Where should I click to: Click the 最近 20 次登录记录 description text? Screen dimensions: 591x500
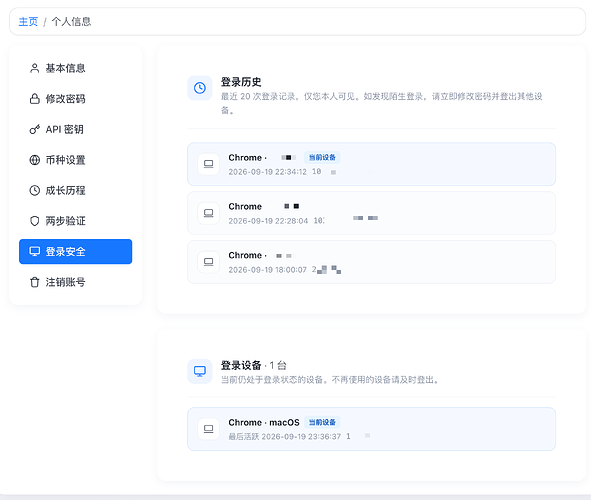coord(381,103)
